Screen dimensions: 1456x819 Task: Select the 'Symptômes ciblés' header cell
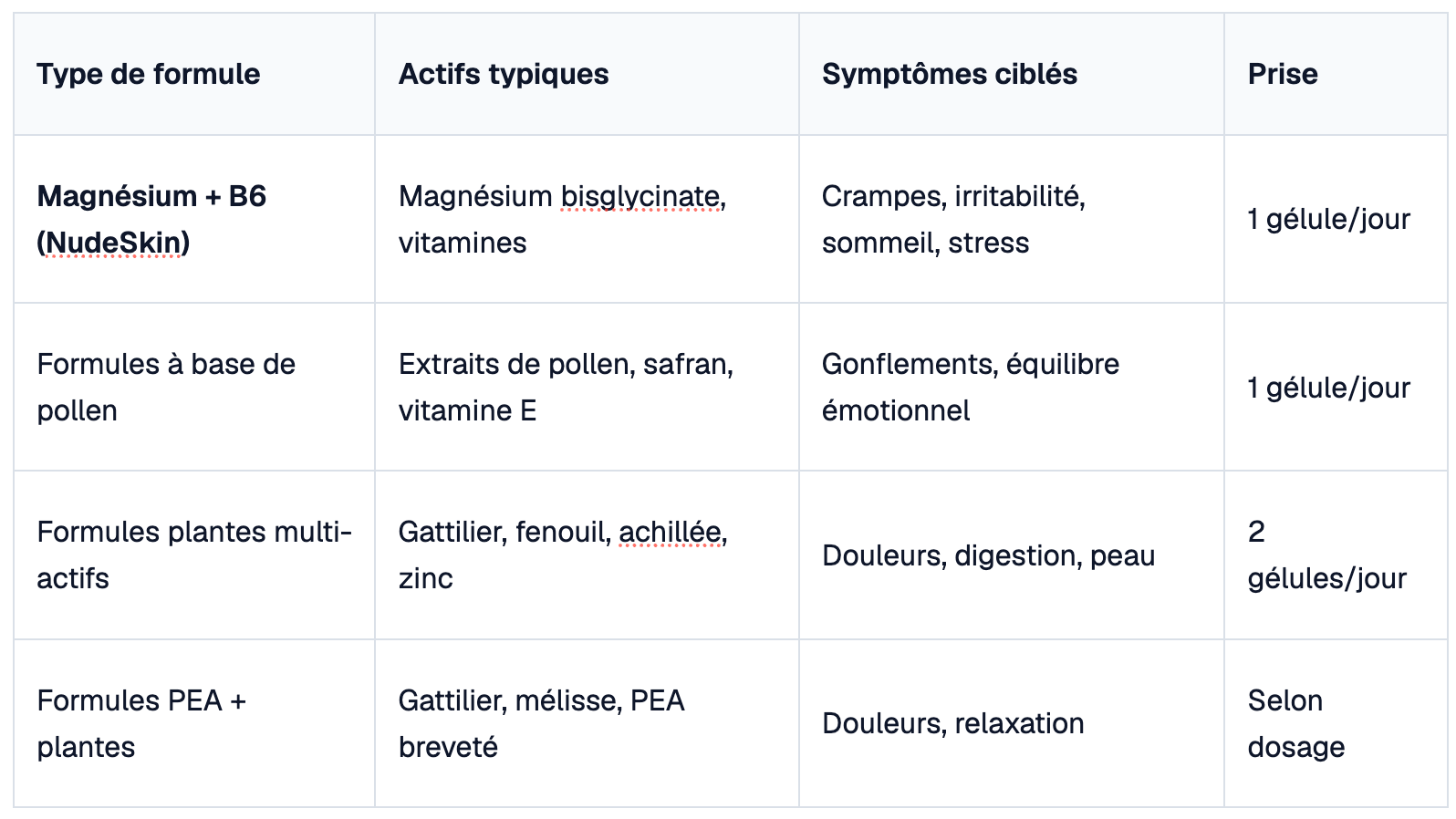pos(1011,74)
